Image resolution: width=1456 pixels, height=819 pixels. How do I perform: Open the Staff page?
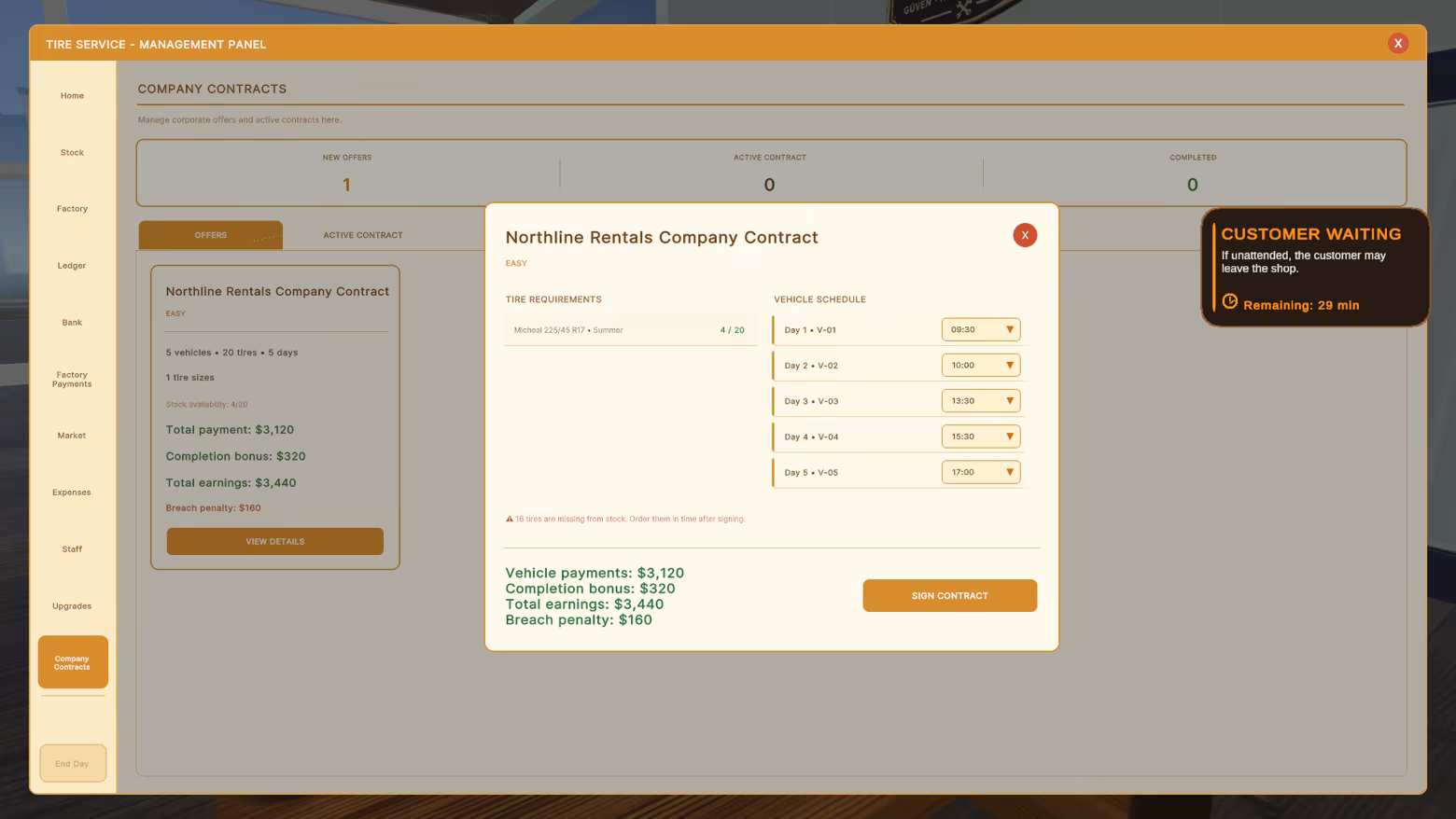72,549
